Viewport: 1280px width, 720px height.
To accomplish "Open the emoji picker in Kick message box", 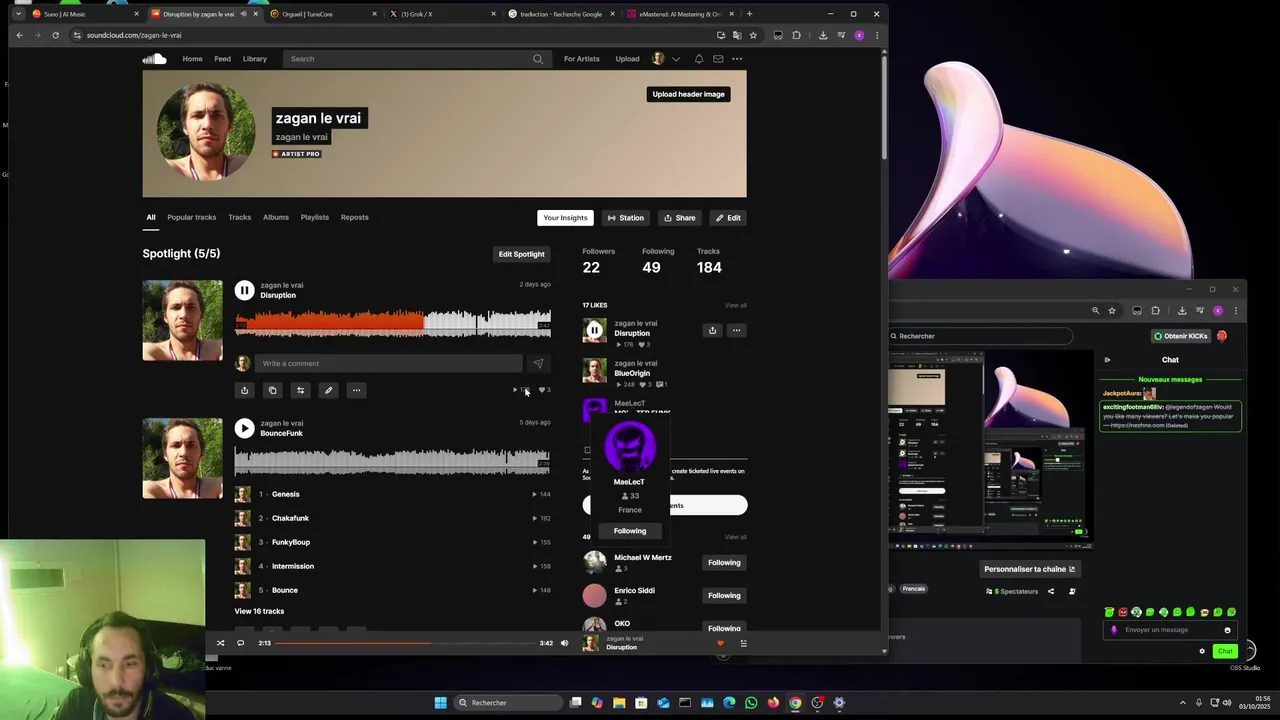I will tap(1227, 630).
